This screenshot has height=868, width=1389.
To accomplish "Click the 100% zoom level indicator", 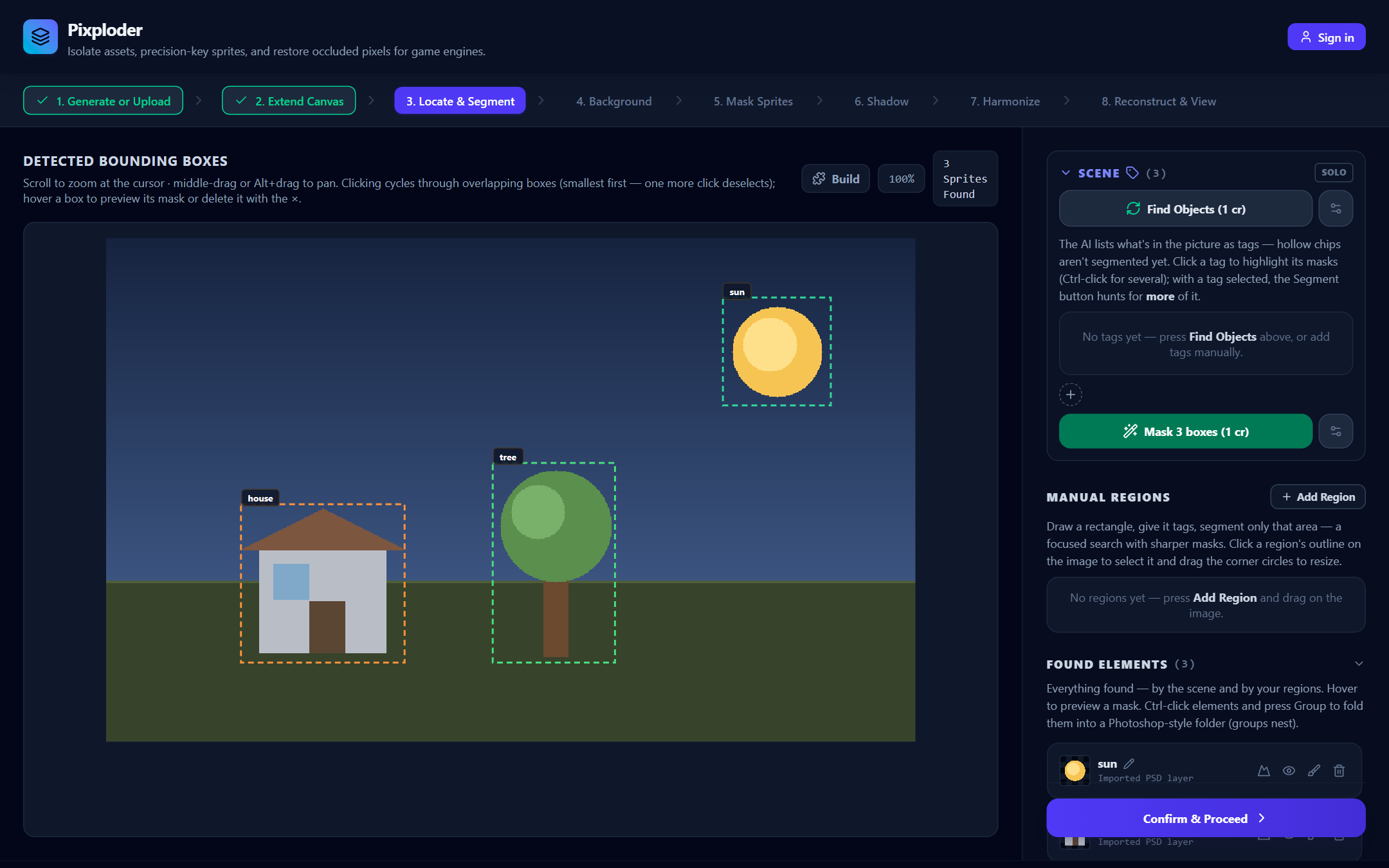I will (x=901, y=179).
